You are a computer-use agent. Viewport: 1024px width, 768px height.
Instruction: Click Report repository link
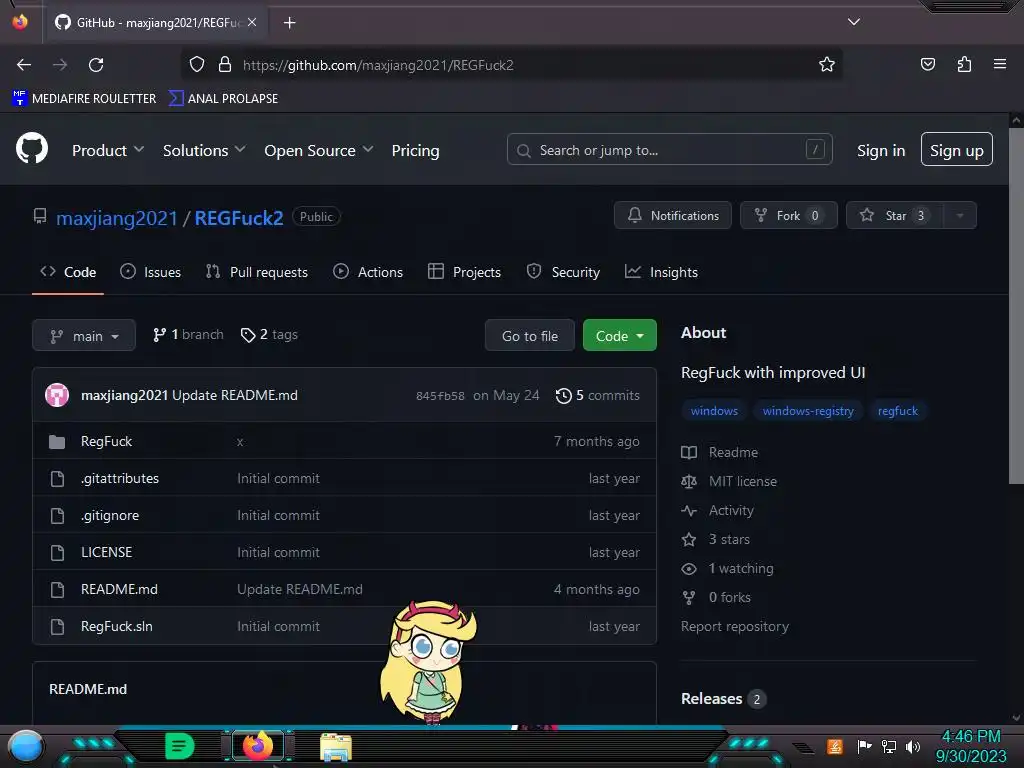point(735,626)
